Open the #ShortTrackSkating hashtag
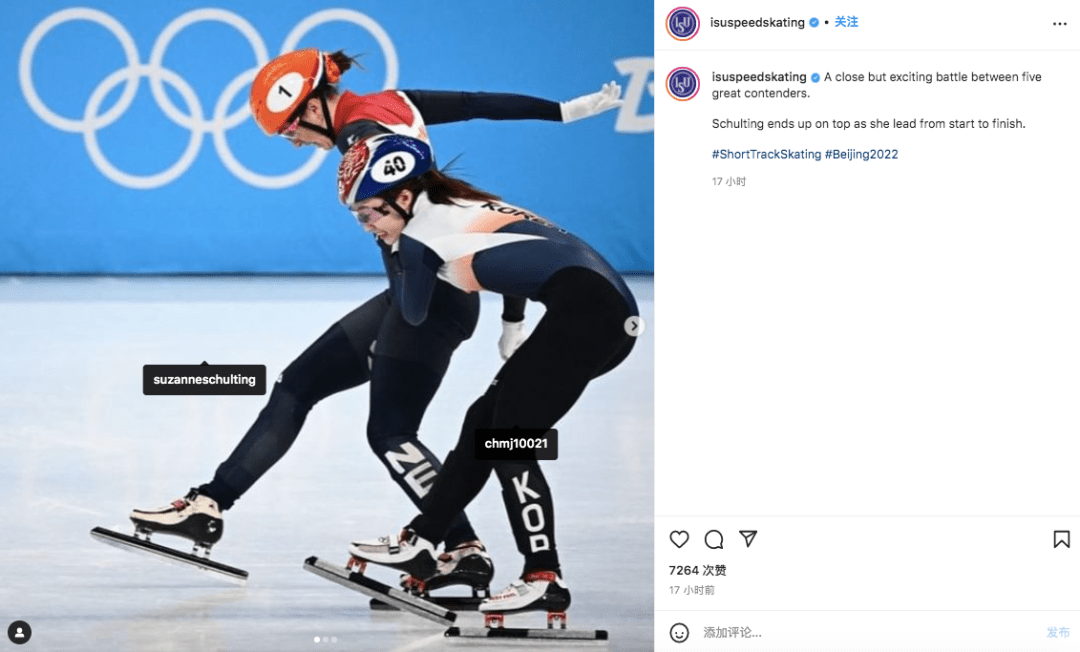 pyautogui.click(x=767, y=154)
